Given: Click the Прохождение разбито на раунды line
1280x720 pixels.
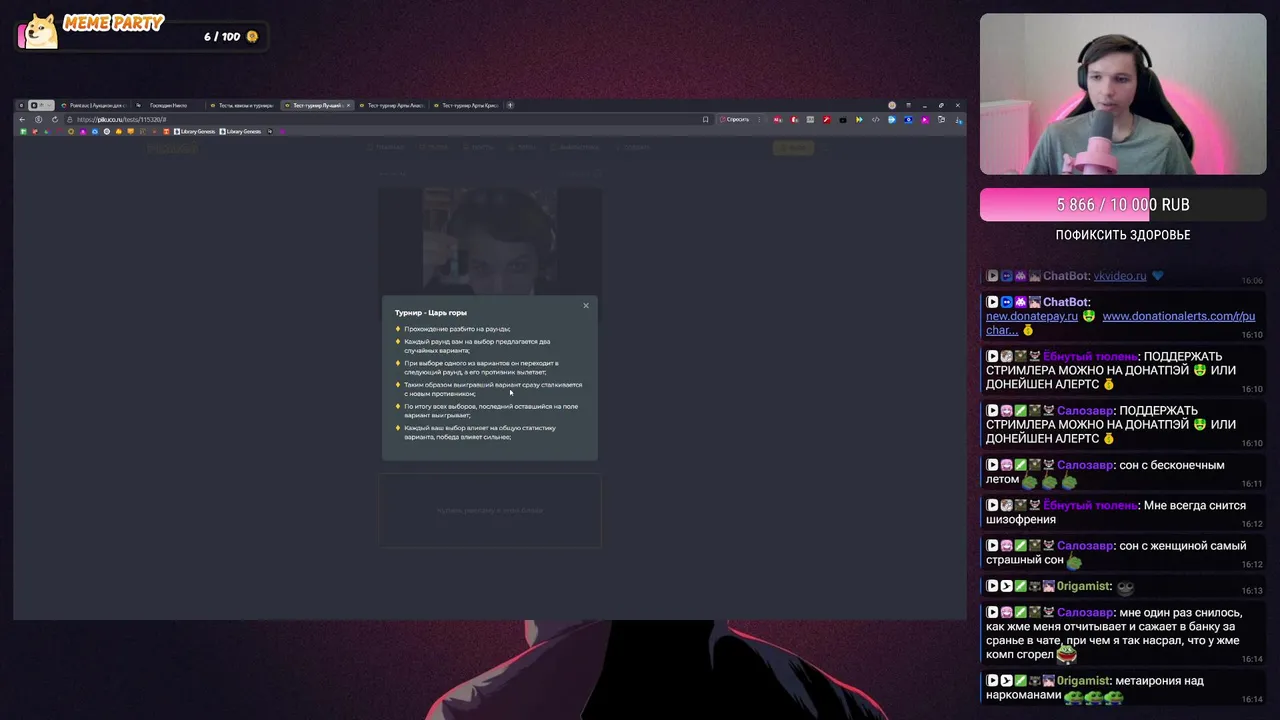Looking at the screenshot, I should tap(457, 329).
